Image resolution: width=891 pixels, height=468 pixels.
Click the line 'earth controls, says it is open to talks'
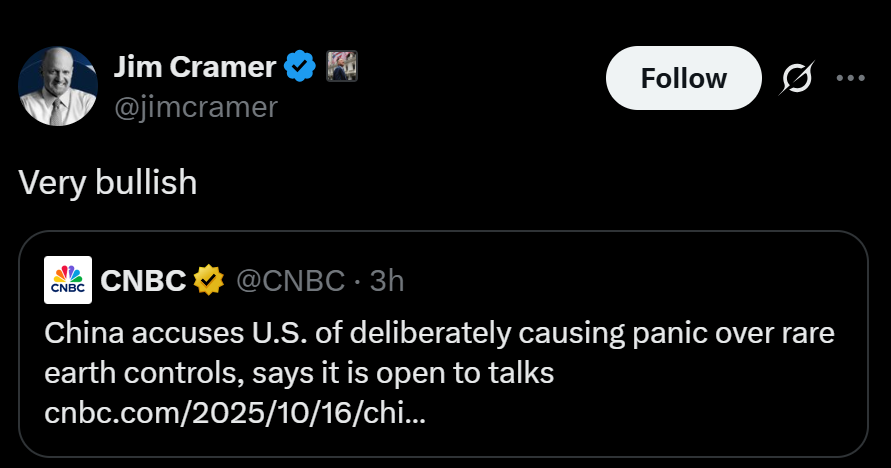click(299, 373)
